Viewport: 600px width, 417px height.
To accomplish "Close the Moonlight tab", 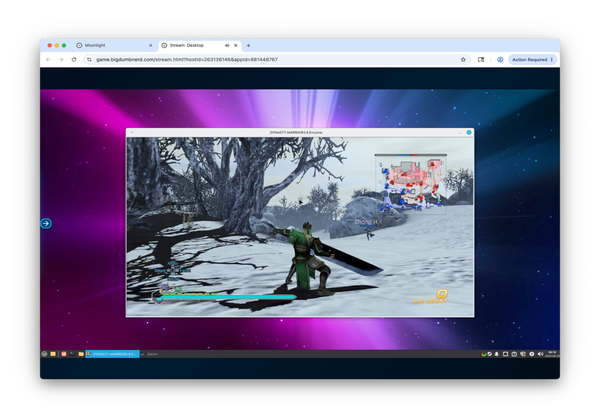I will 150,45.
